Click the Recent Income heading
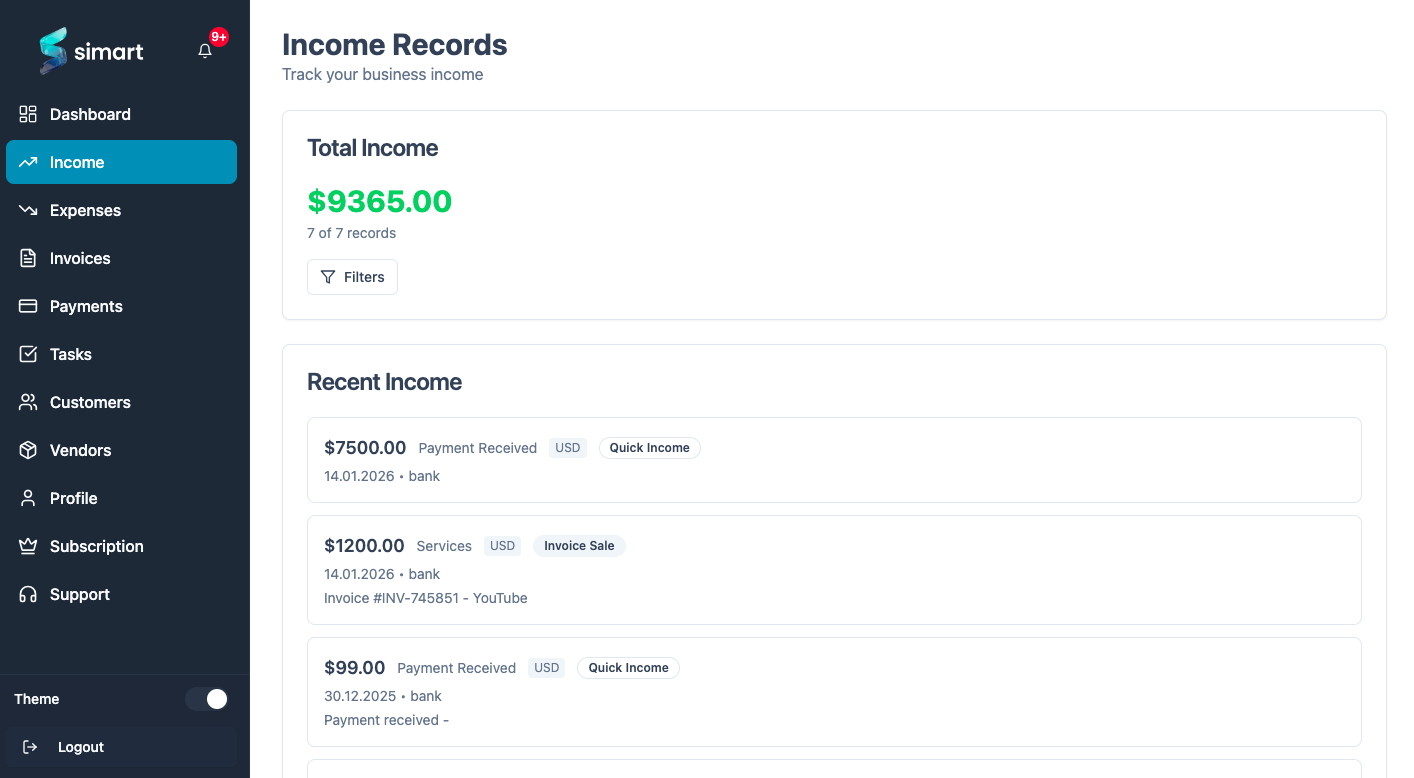The width and height of the screenshot is (1414, 778). 385,382
